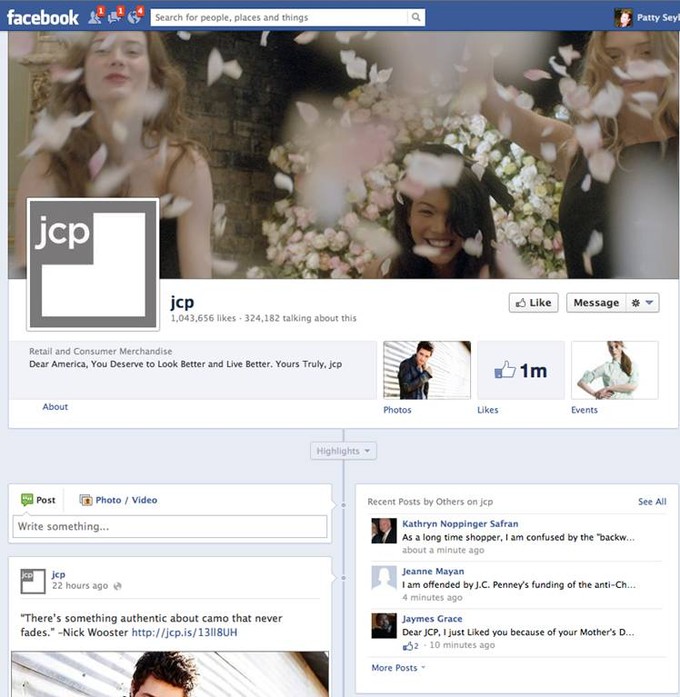
Task: Click the Photo / Video camera icon
Action: [85, 500]
